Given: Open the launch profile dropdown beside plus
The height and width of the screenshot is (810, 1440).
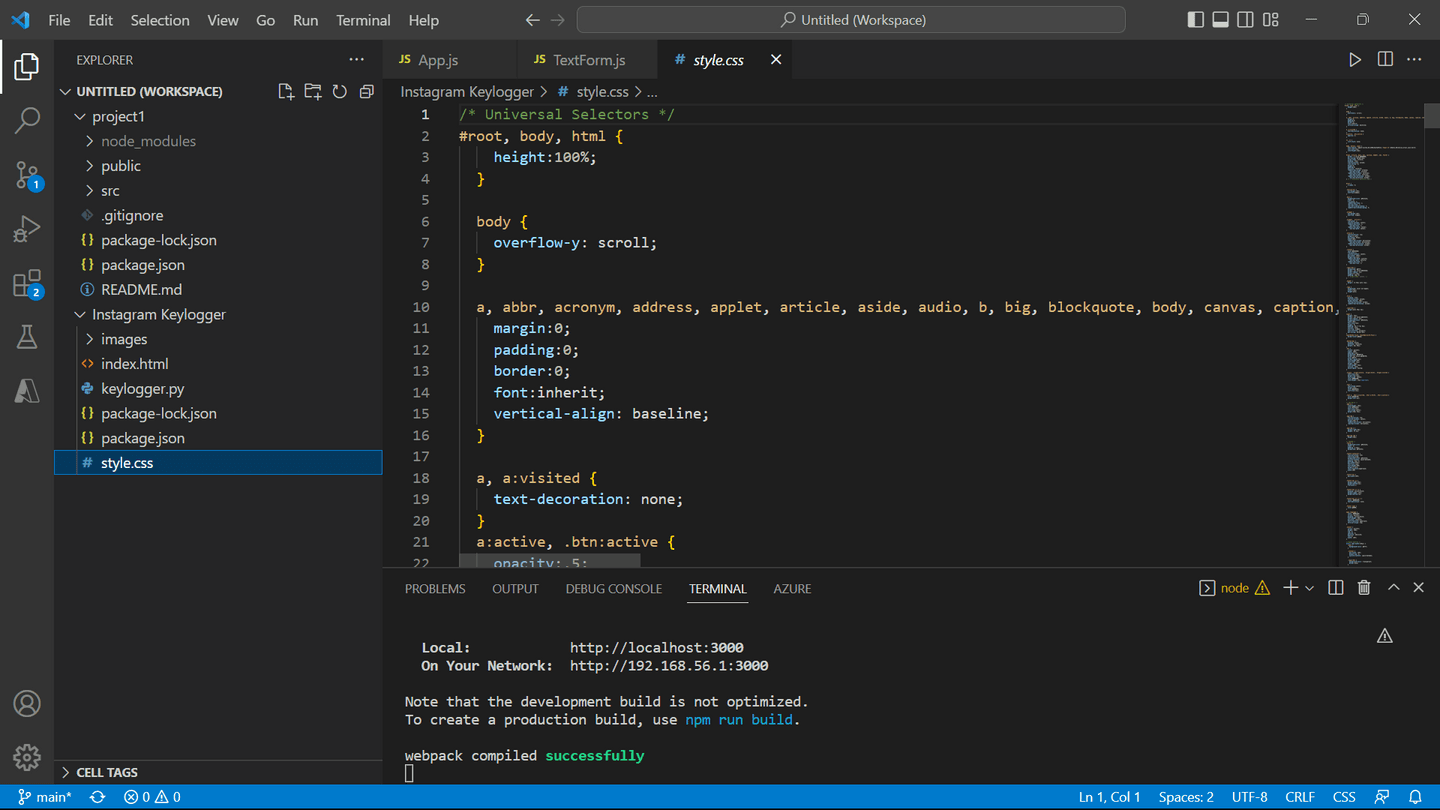Looking at the screenshot, I should tap(1309, 588).
